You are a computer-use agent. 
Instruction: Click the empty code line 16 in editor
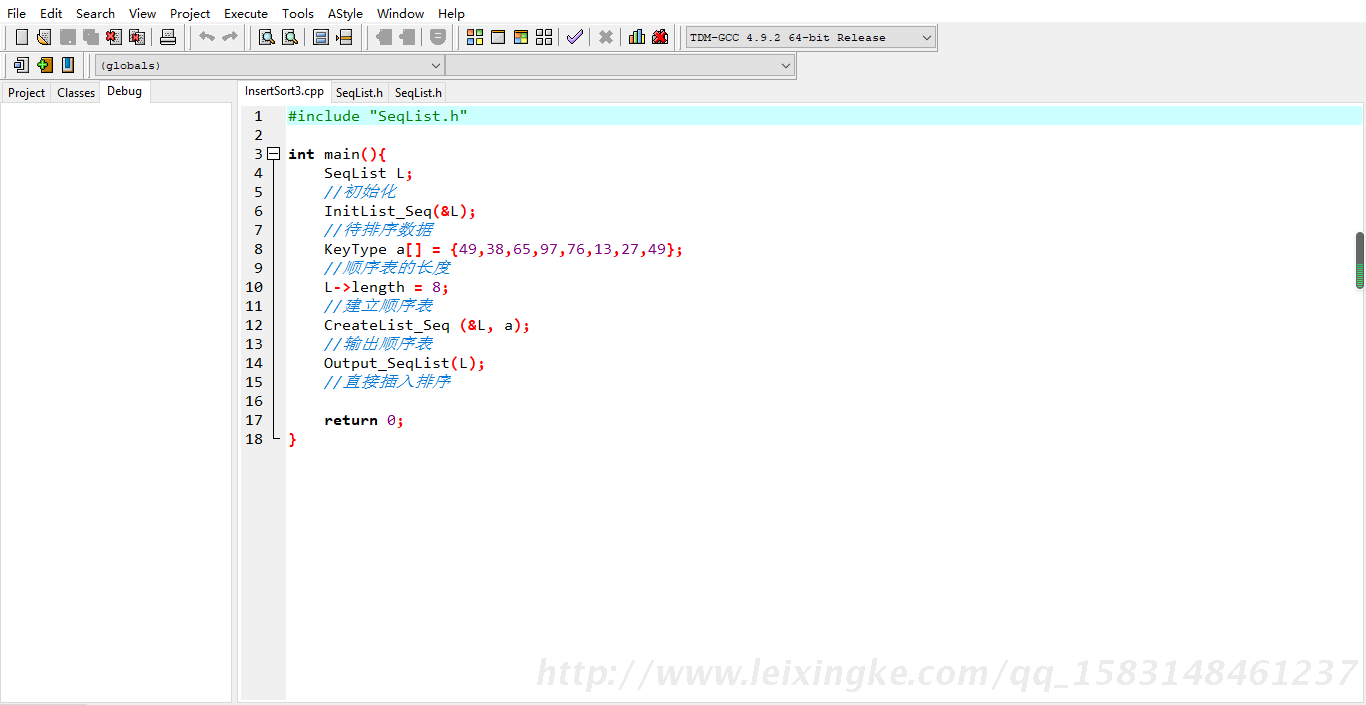(600, 401)
